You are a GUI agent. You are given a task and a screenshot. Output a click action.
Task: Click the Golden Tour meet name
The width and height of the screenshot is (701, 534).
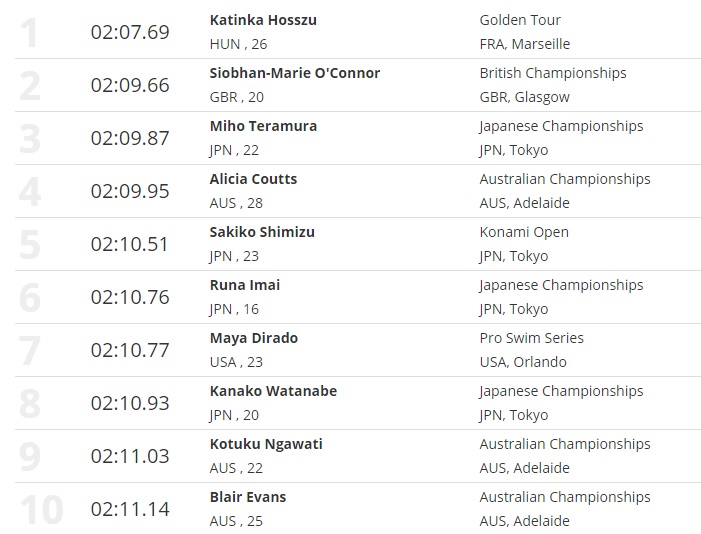520,20
